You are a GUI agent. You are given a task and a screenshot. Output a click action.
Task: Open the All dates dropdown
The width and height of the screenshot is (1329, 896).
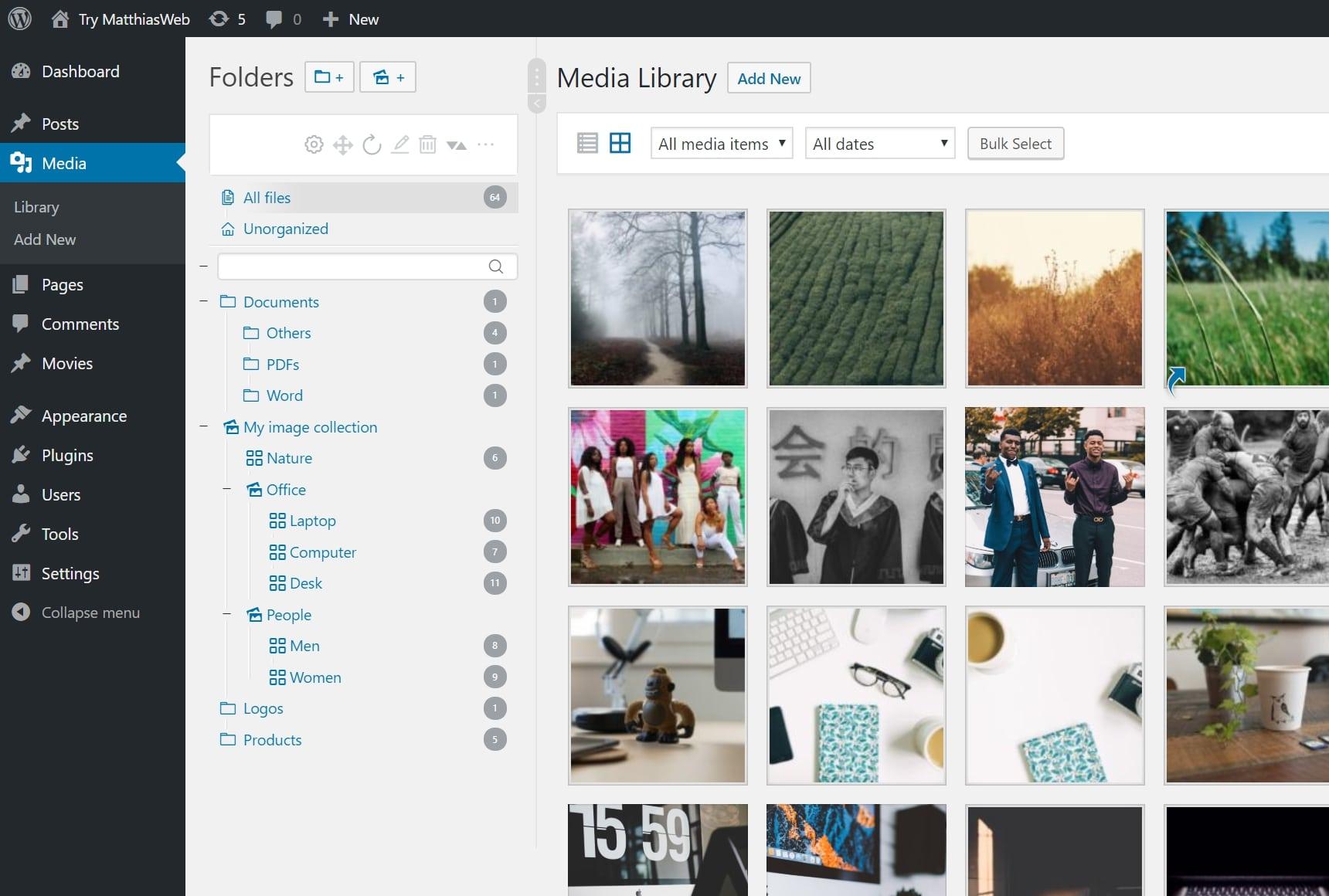(x=879, y=143)
